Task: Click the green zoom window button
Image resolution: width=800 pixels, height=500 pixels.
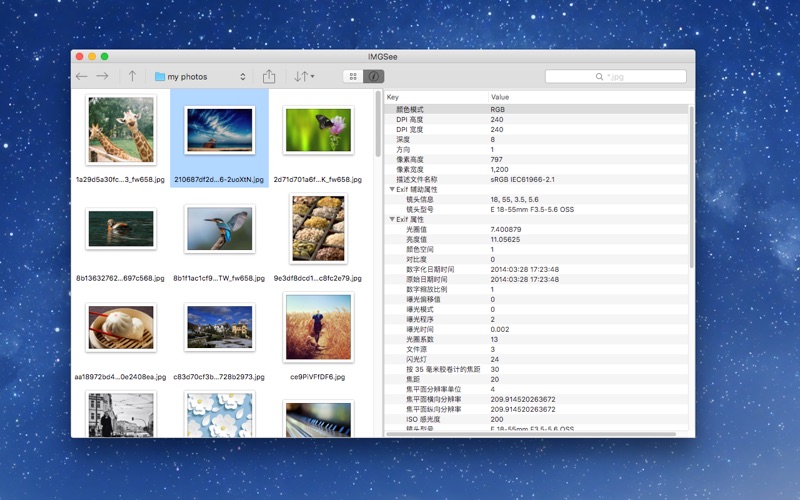Action: (105, 57)
